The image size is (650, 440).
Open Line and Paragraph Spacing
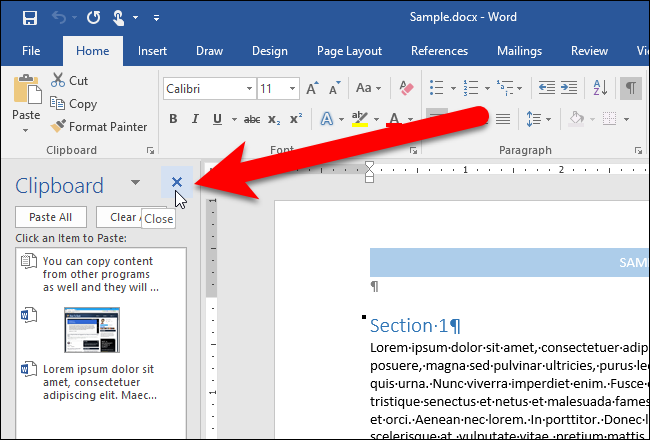(x=534, y=119)
